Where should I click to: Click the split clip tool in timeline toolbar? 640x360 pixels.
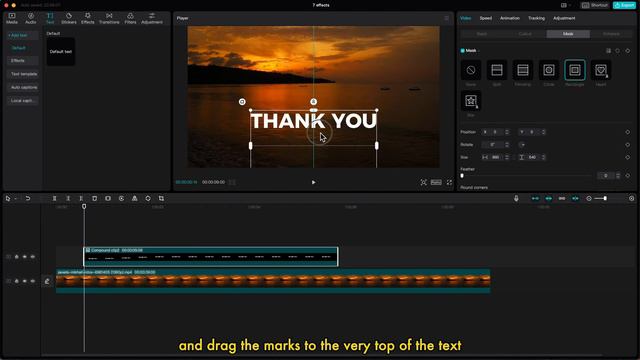pos(54,198)
